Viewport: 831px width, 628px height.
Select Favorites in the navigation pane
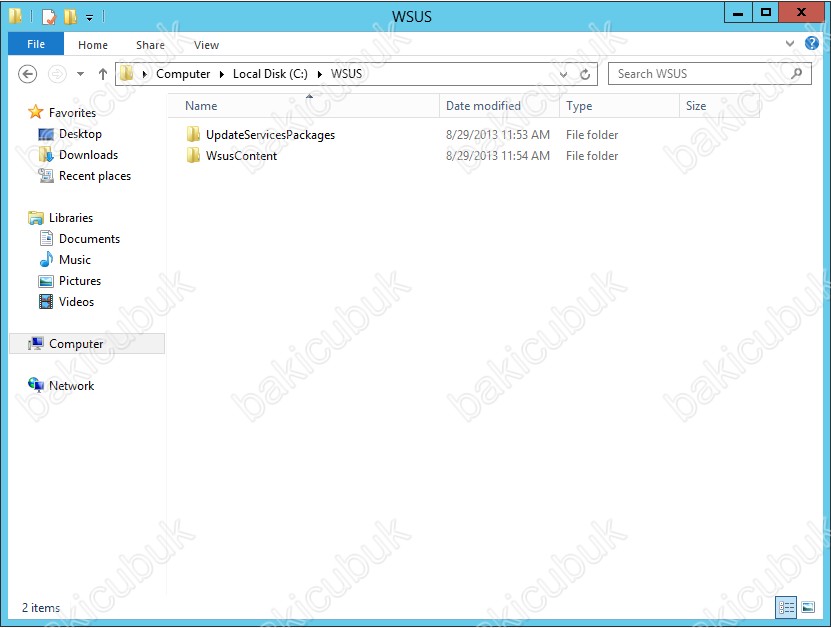pyautogui.click(x=72, y=113)
